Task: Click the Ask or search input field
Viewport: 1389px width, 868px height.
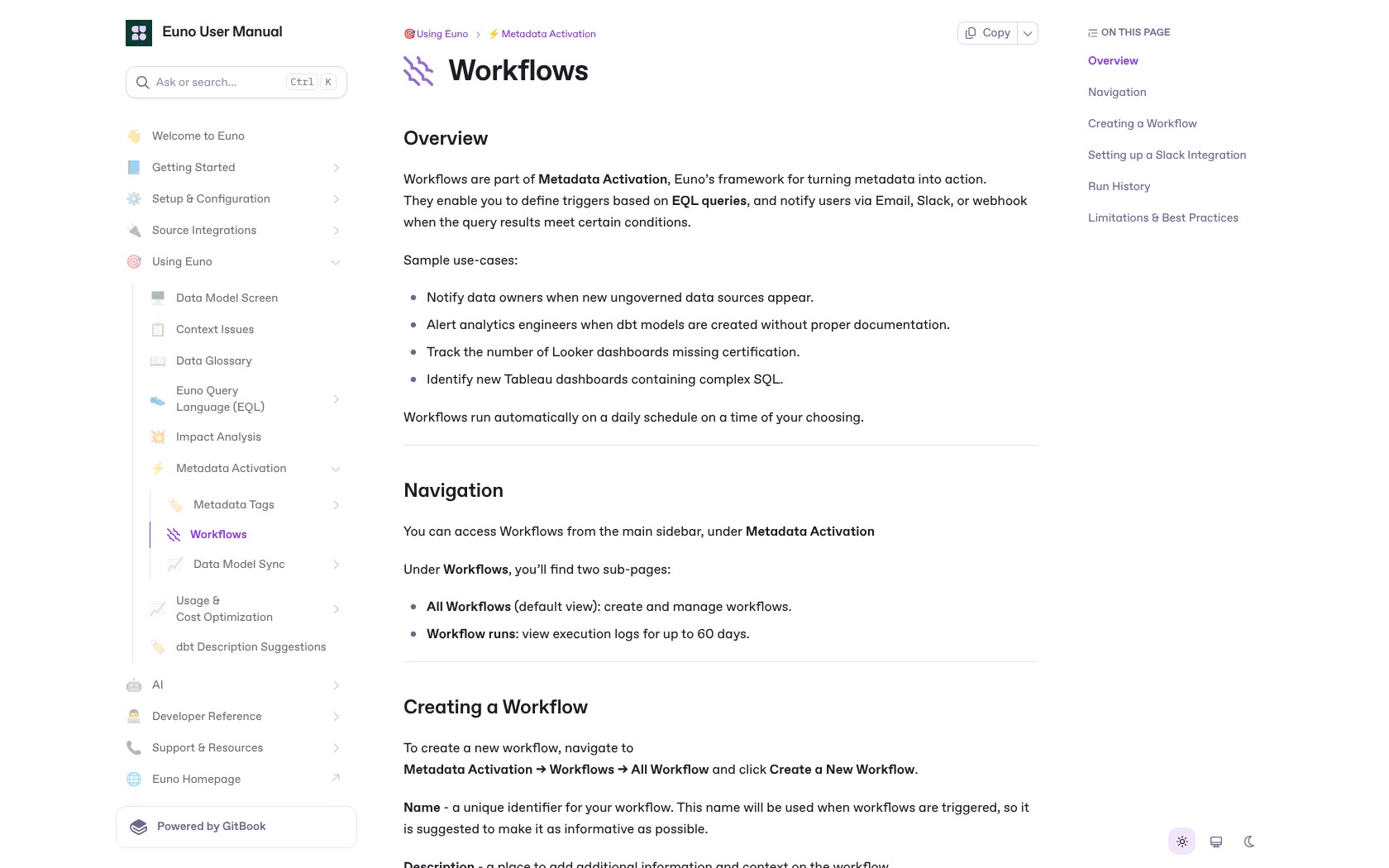Action: click(x=236, y=83)
